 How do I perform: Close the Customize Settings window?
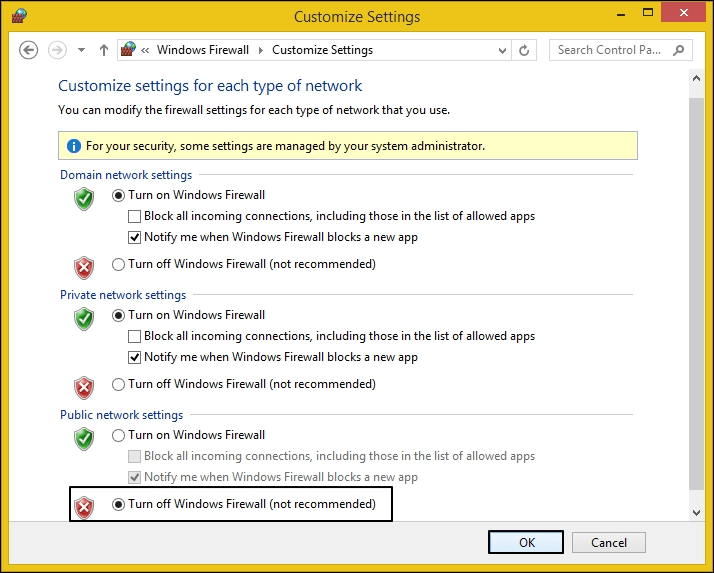(683, 13)
